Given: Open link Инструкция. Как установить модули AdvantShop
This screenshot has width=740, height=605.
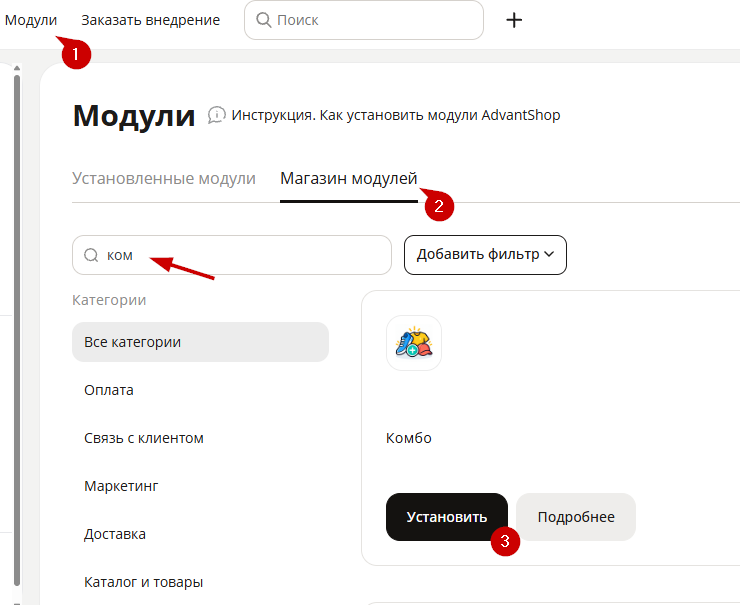Looking at the screenshot, I should point(395,115).
